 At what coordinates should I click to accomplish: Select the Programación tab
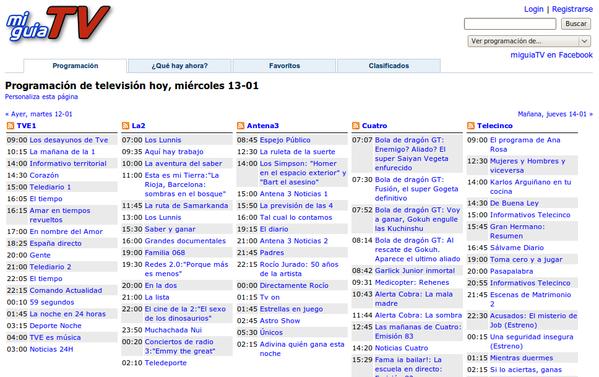pos(75,66)
